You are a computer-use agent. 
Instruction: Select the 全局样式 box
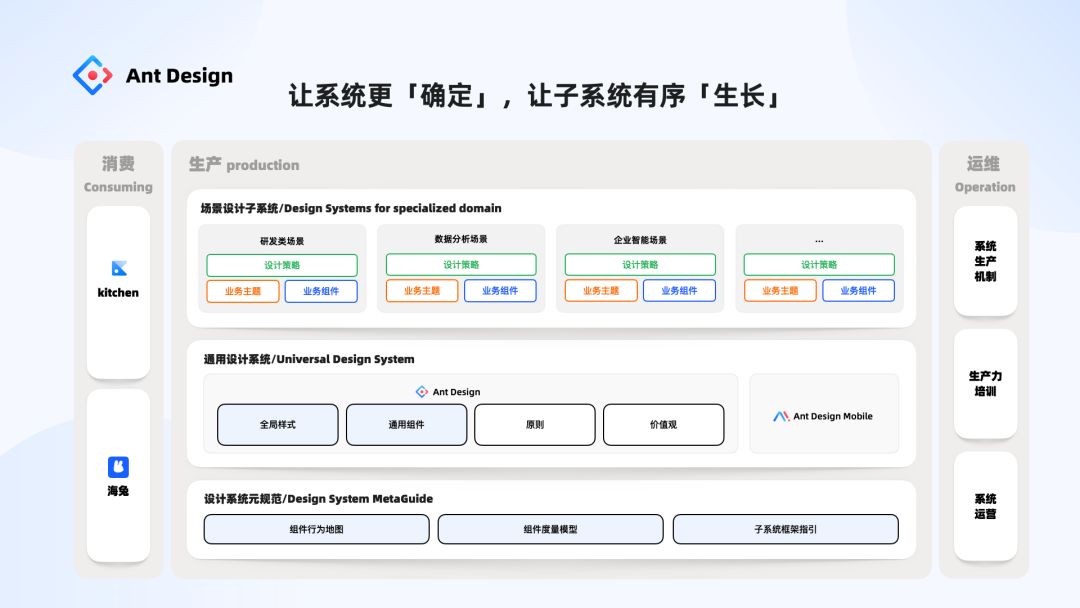[x=278, y=425]
